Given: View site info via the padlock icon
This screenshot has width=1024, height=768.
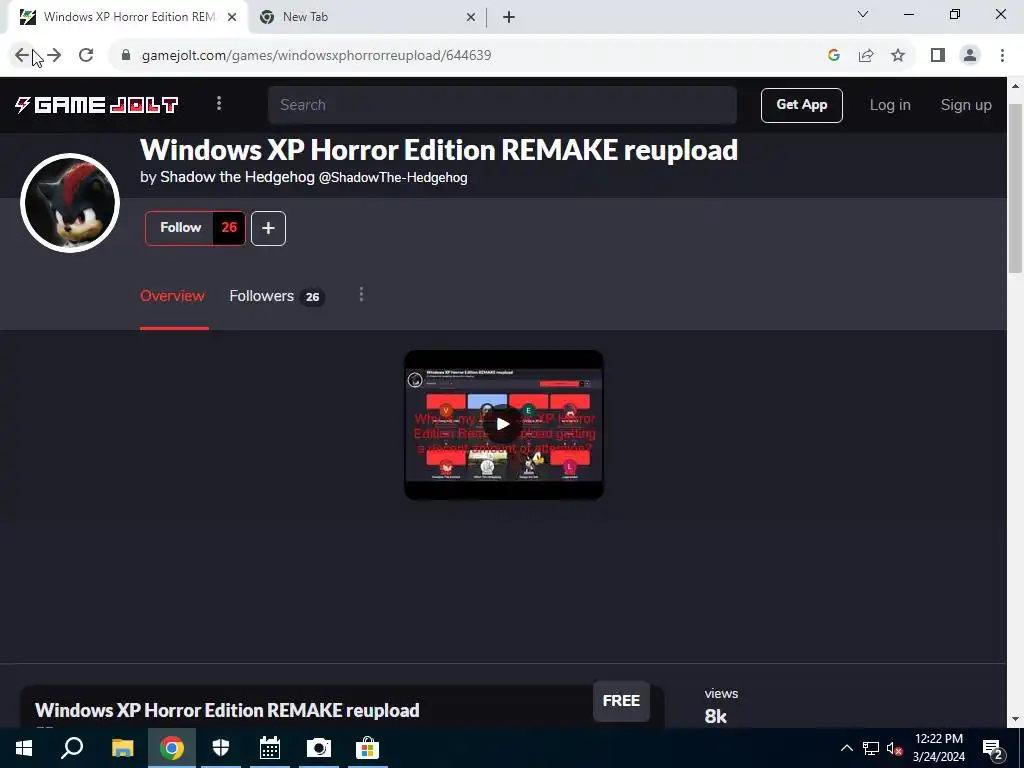Looking at the screenshot, I should pyautogui.click(x=126, y=56).
